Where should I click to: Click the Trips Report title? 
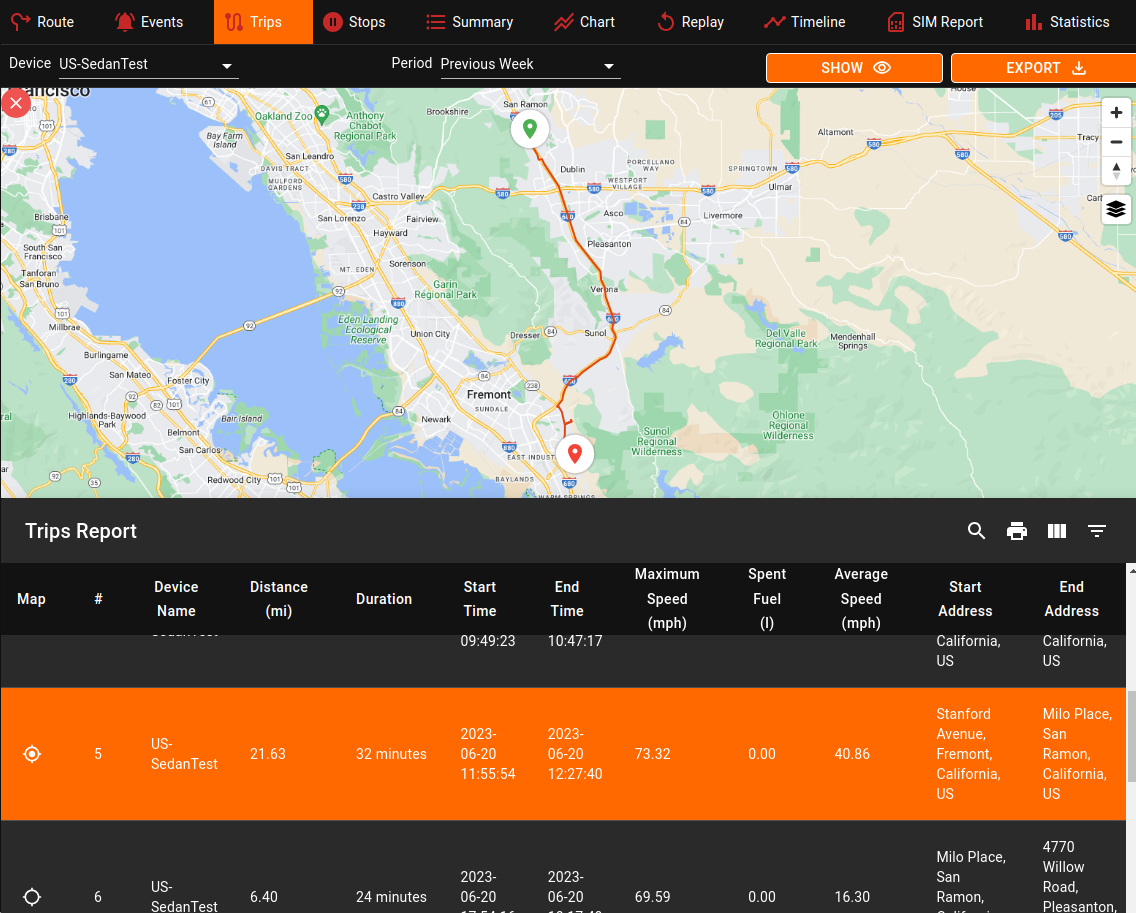click(x=80, y=531)
